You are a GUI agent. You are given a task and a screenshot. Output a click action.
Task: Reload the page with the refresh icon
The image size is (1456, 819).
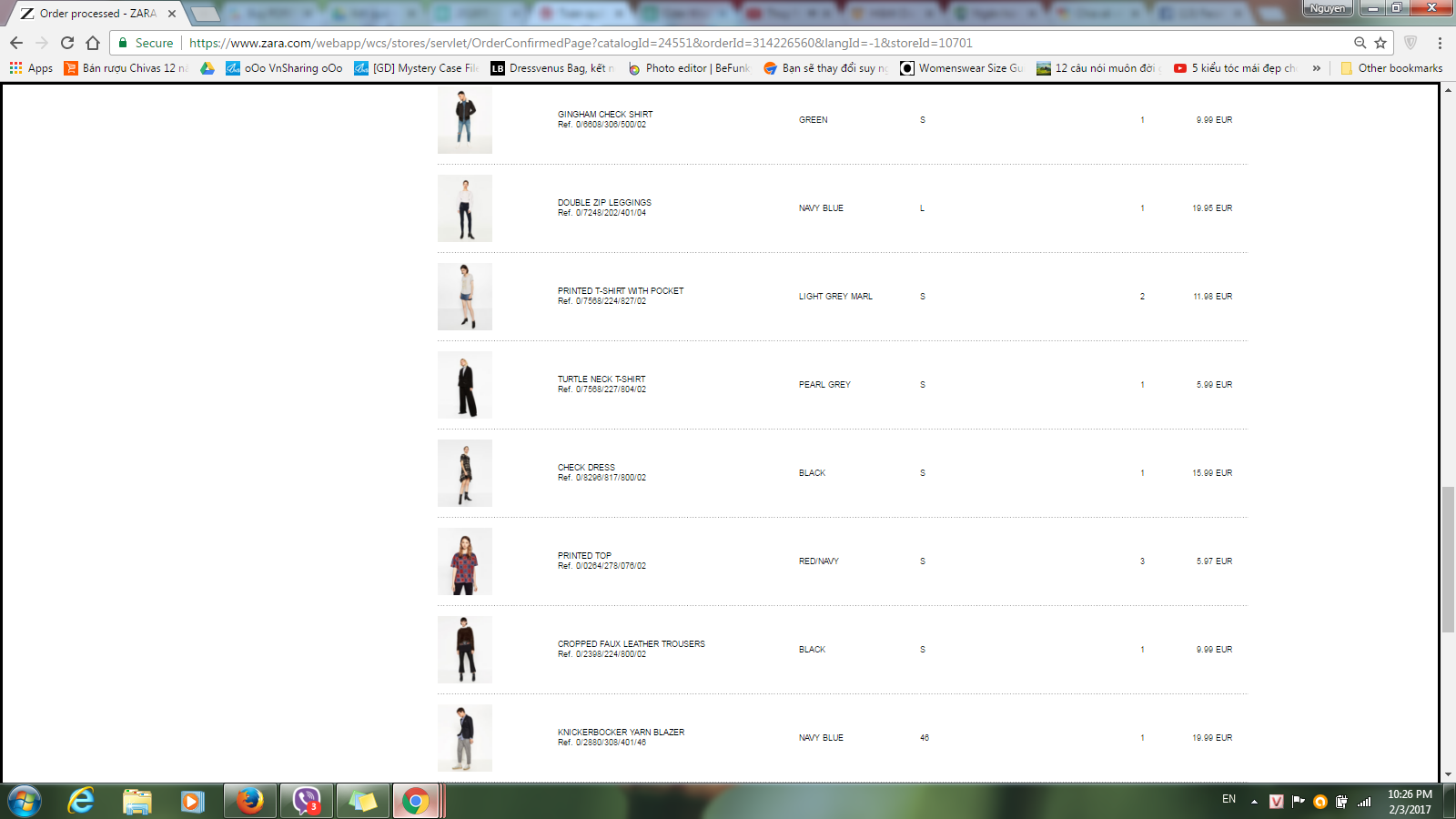click(67, 43)
